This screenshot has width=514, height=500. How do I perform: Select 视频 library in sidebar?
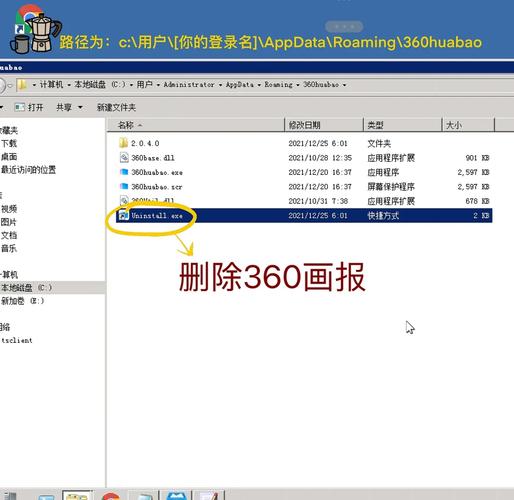pyautogui.click(x=9, y=209)
